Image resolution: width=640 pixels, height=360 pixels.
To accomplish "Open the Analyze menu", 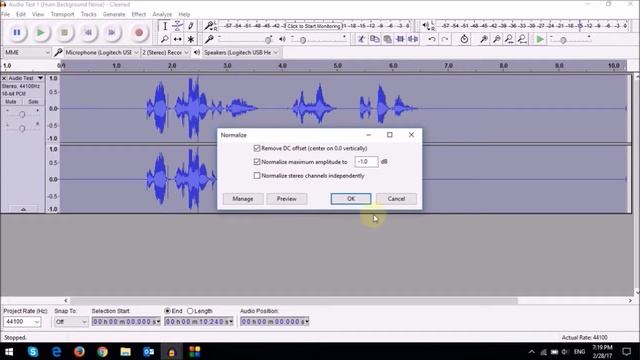I will coord(162,14).
